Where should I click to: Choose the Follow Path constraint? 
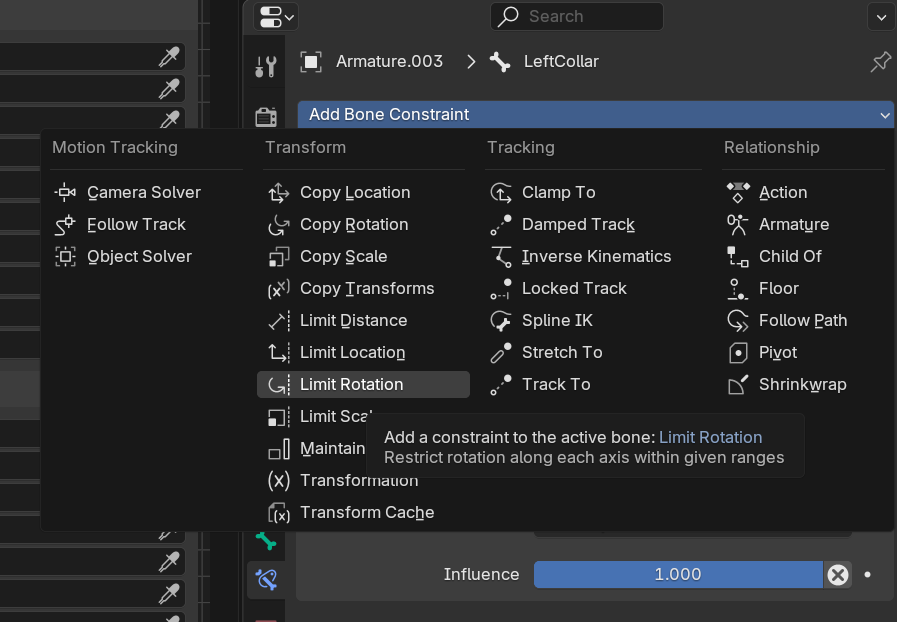(x=803, y=320)
